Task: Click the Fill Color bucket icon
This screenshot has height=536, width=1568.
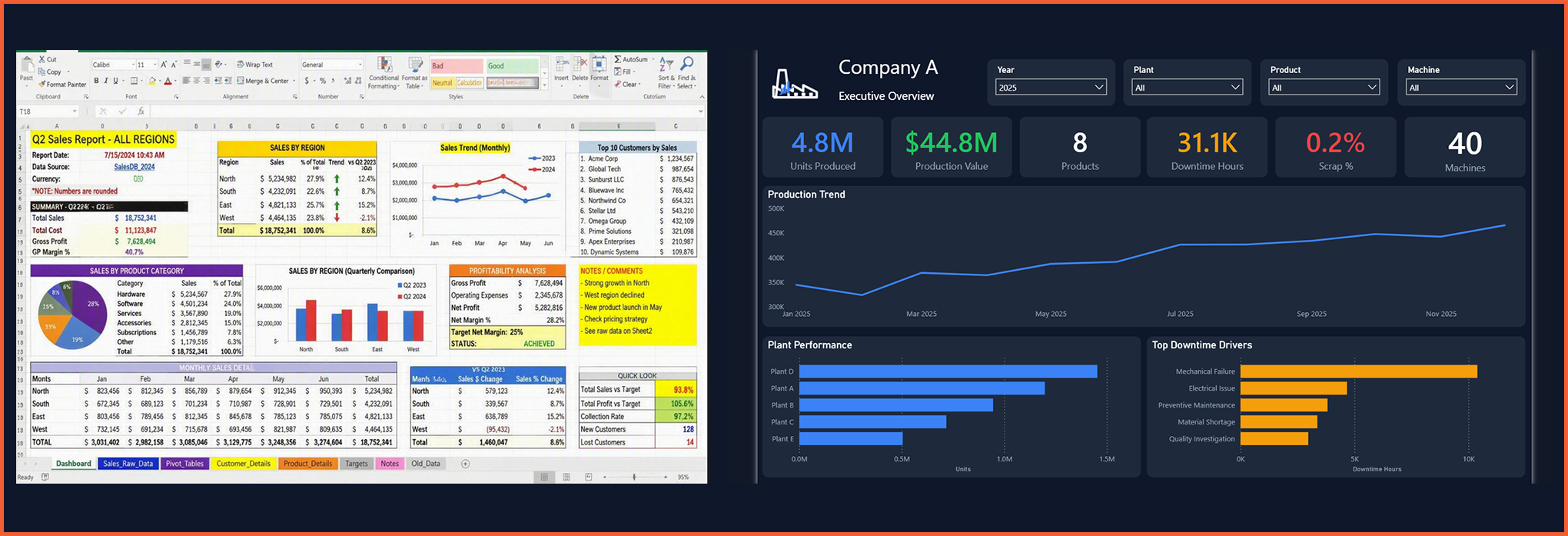Action: click(152, 81)
